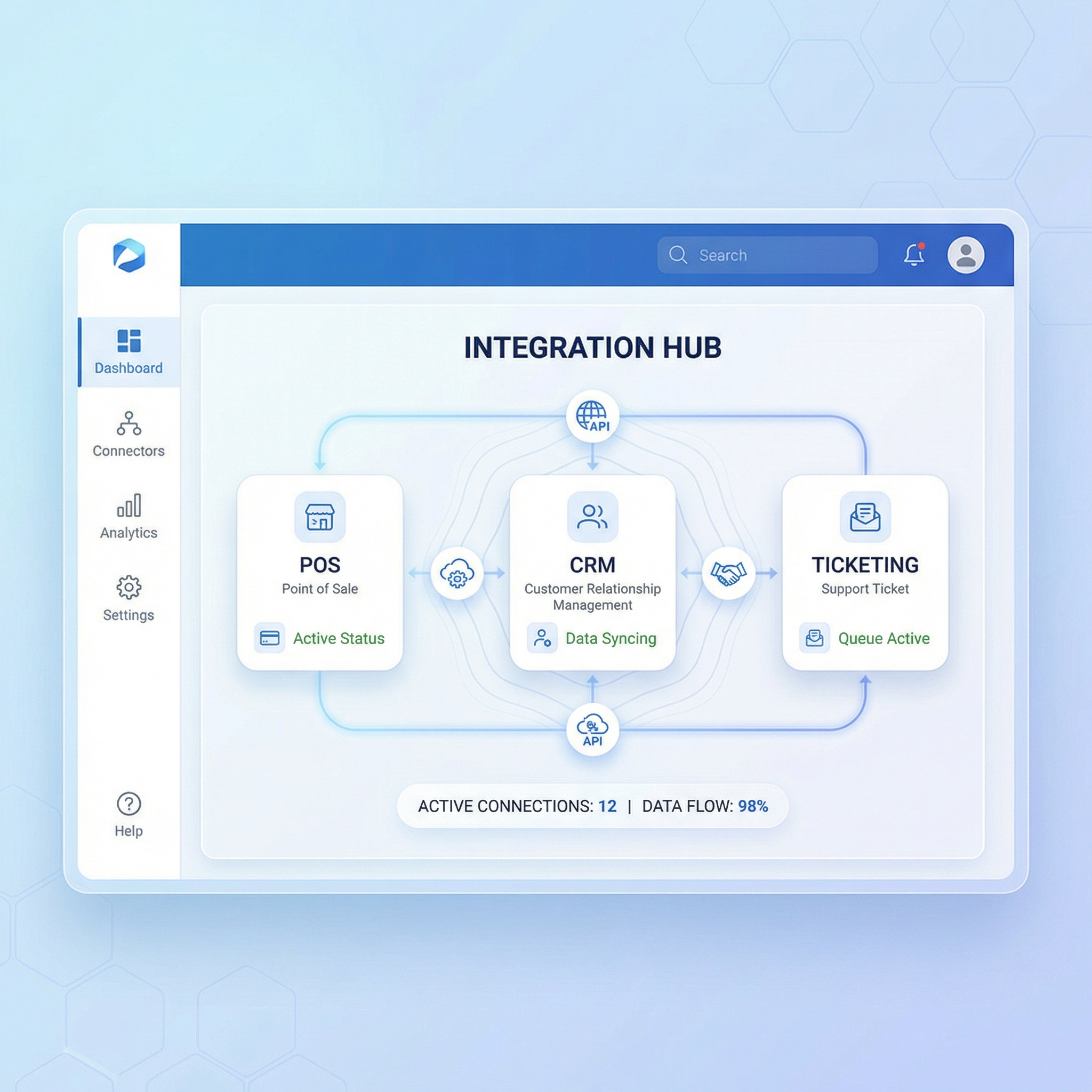Open notifications via the bell icon

click(914, 254)
